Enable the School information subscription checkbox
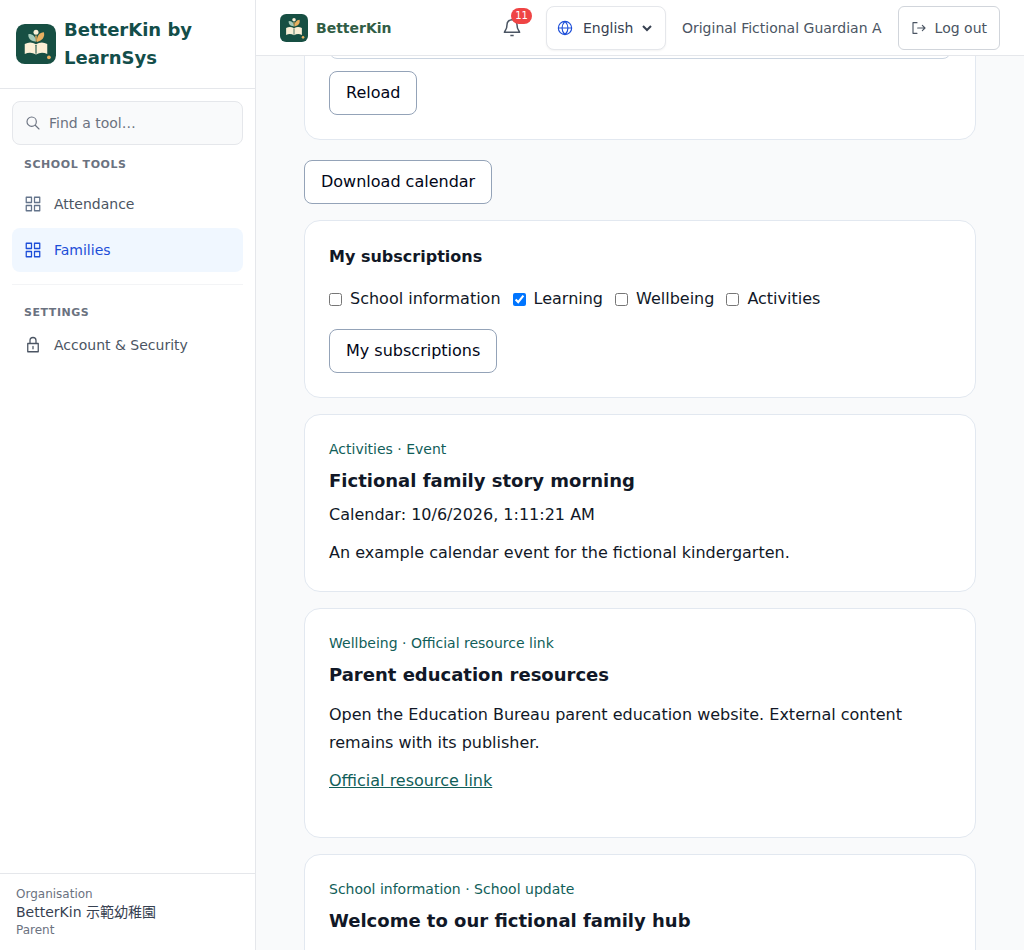This screenshot has width=1024, height=950. [336, 299]
